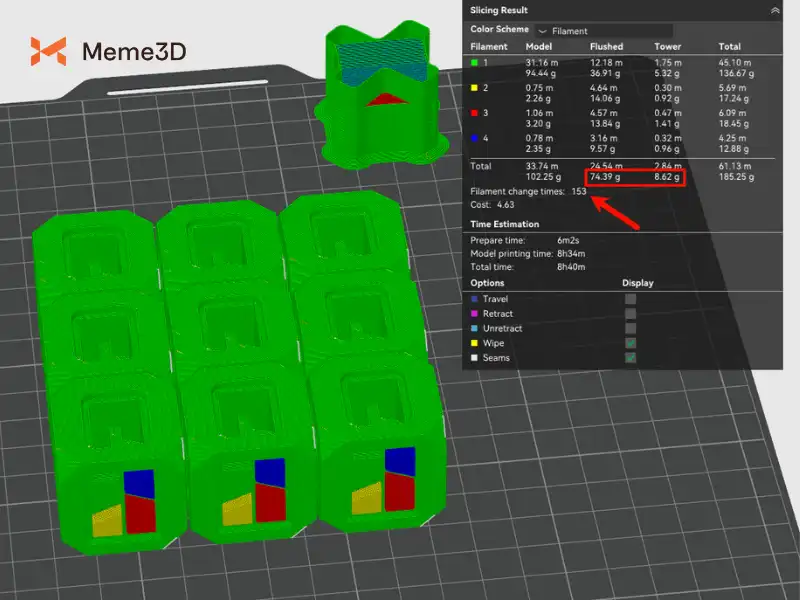Screen dimensions: 800x600
Task: Enable the Unretract display checkbox
Action: [630, 328]
